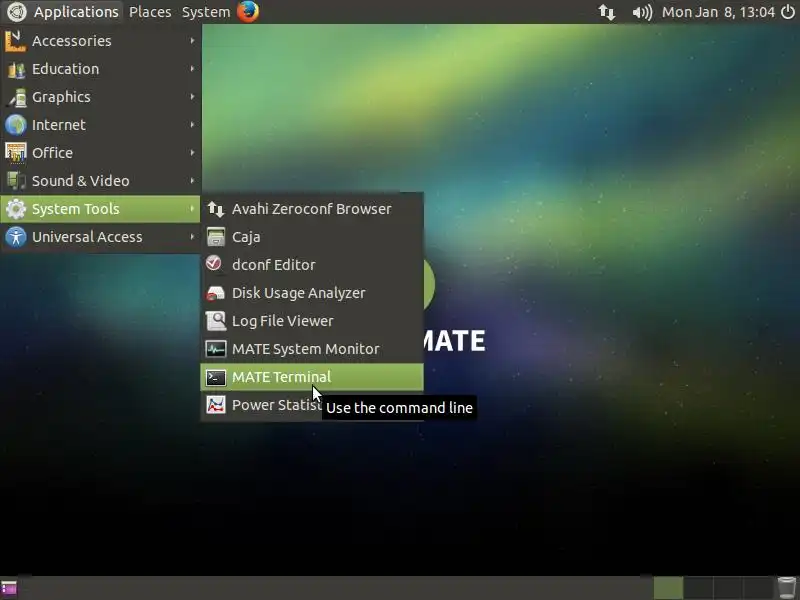Launch Firefox from the top panel
This screenshot has height=600, width=800.
(248, 11)
